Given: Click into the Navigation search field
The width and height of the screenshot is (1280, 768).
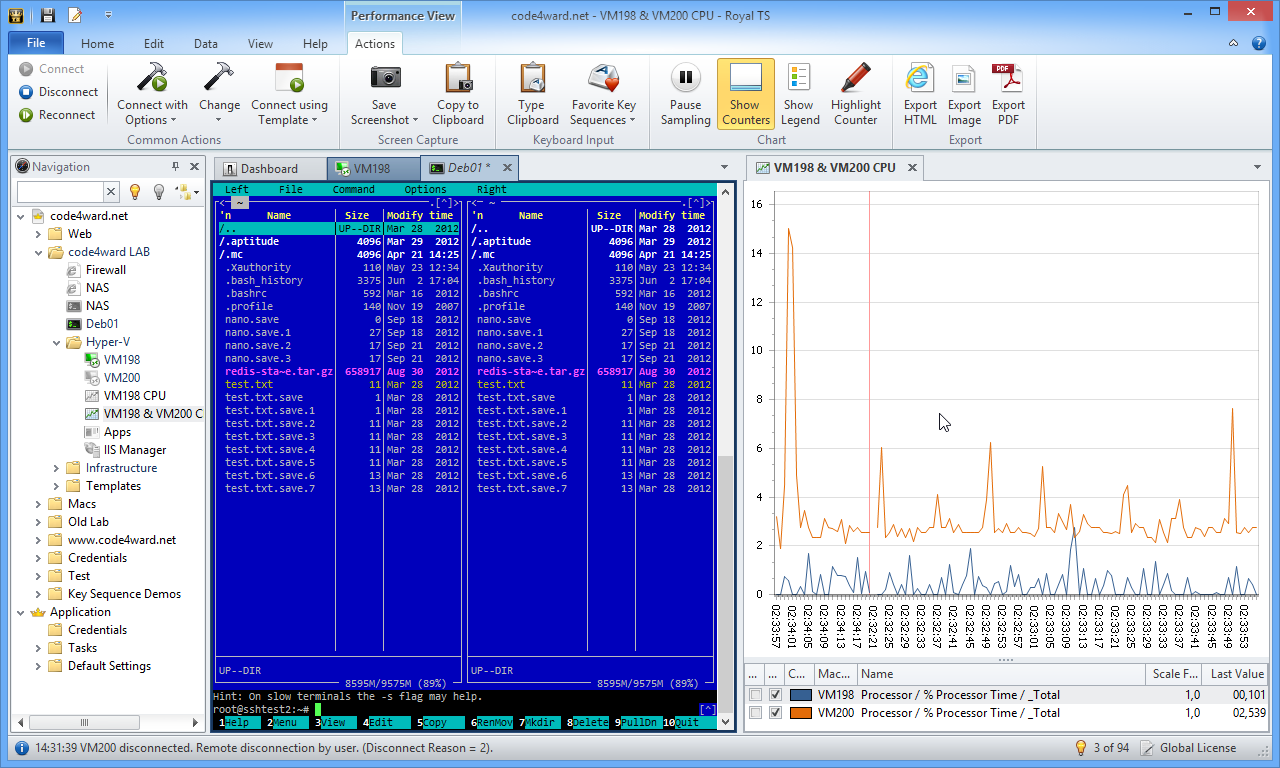Looking at the screenshot, I should tap(60, 191).
